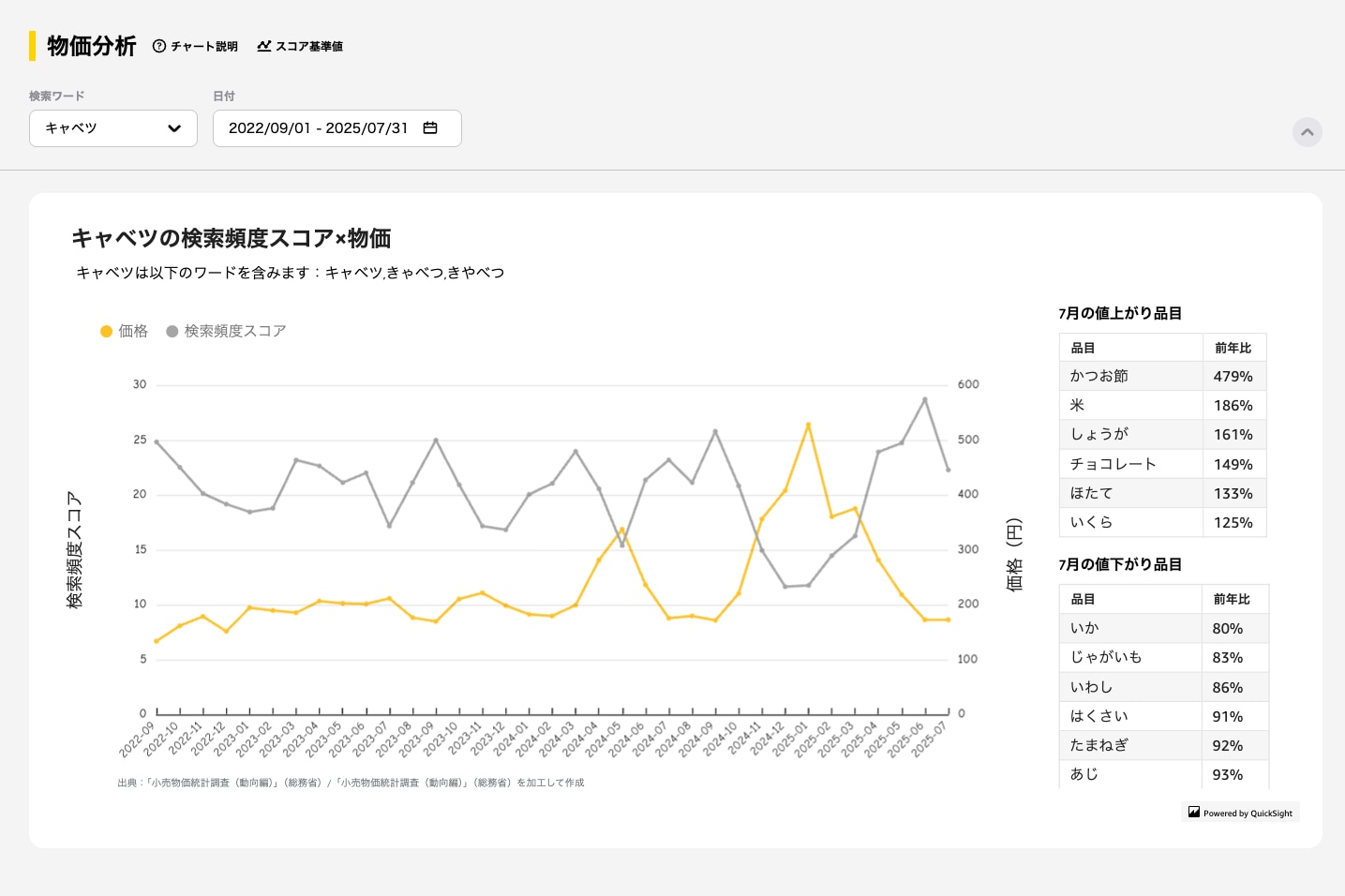Viewport: 1345px width, 896px height.
Task: Click the calendar icon in date field
Action: [430, 128]
